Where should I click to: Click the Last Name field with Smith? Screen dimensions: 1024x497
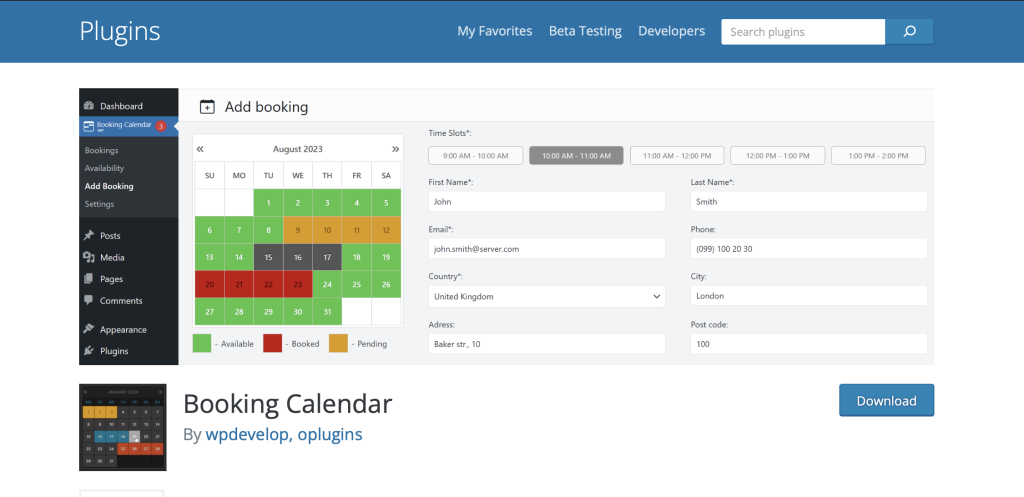coord(808,201)
